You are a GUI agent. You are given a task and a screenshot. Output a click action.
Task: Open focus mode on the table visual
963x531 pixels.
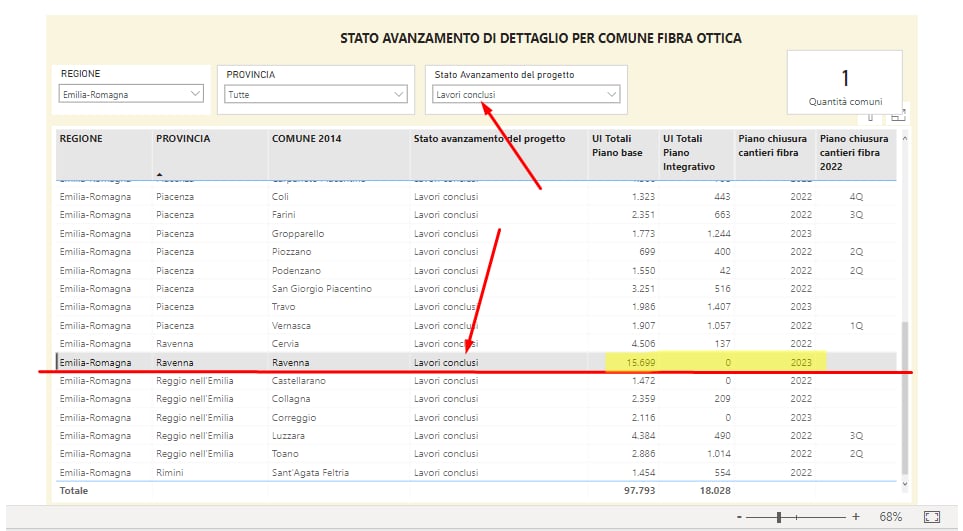click(x=897, y=115)
